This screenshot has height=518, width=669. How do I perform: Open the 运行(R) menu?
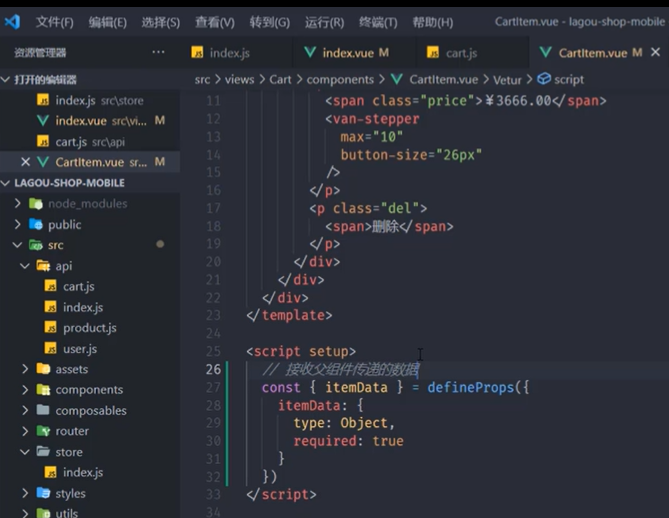point(324,22)
